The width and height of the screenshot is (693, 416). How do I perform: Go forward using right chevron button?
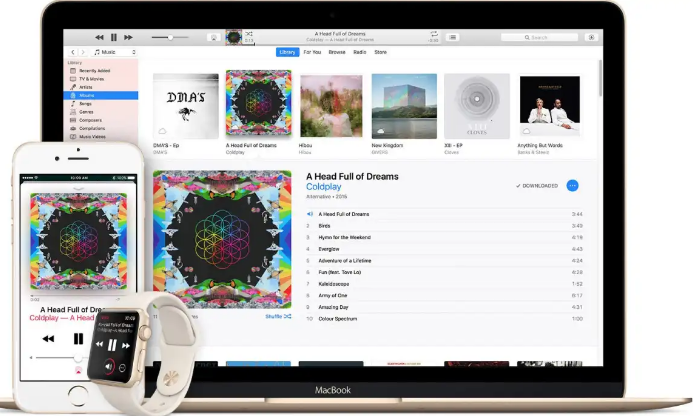(x=83, y=52)
